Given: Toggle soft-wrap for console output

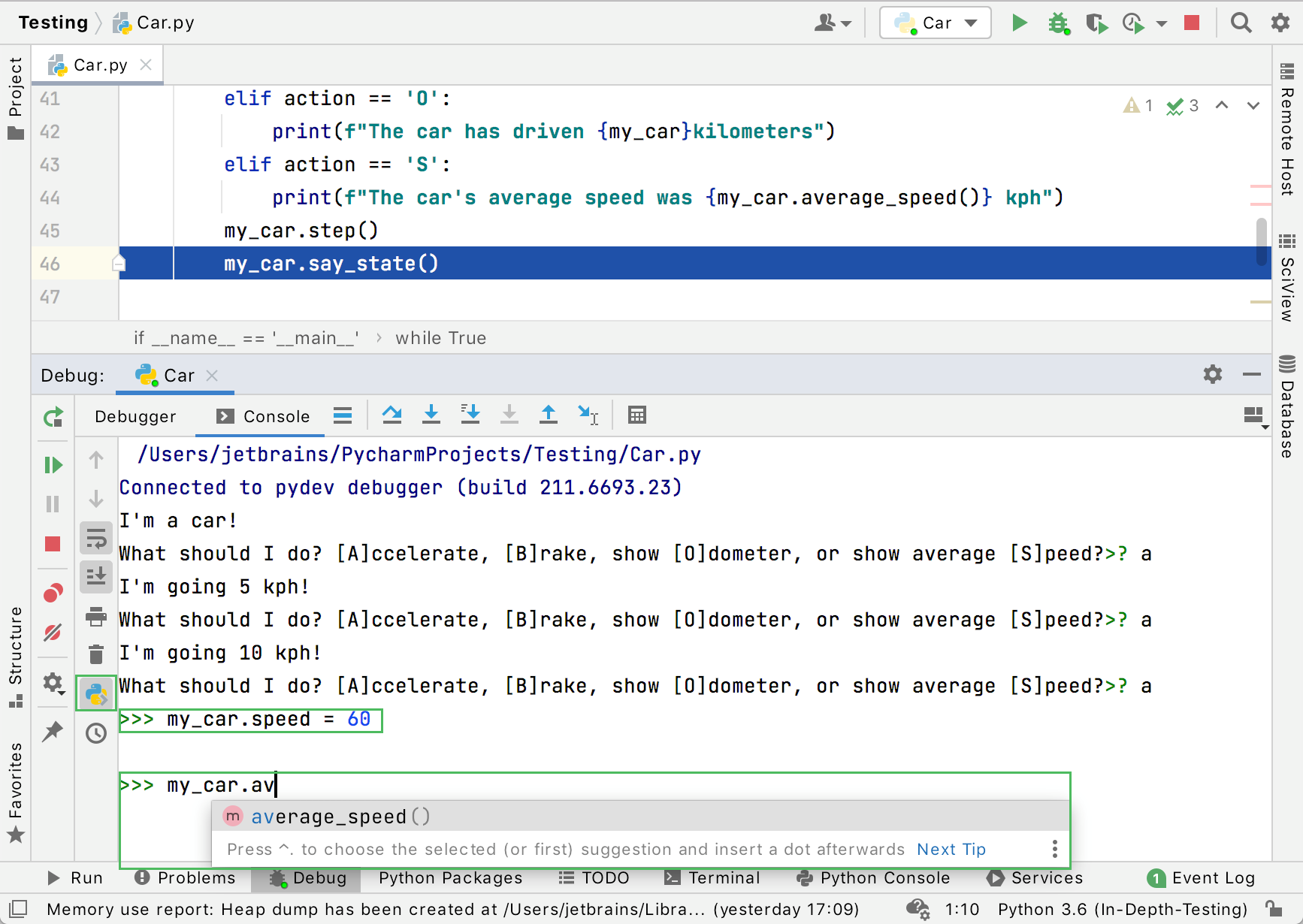Looking at the screenshot, I should [96, 538].
